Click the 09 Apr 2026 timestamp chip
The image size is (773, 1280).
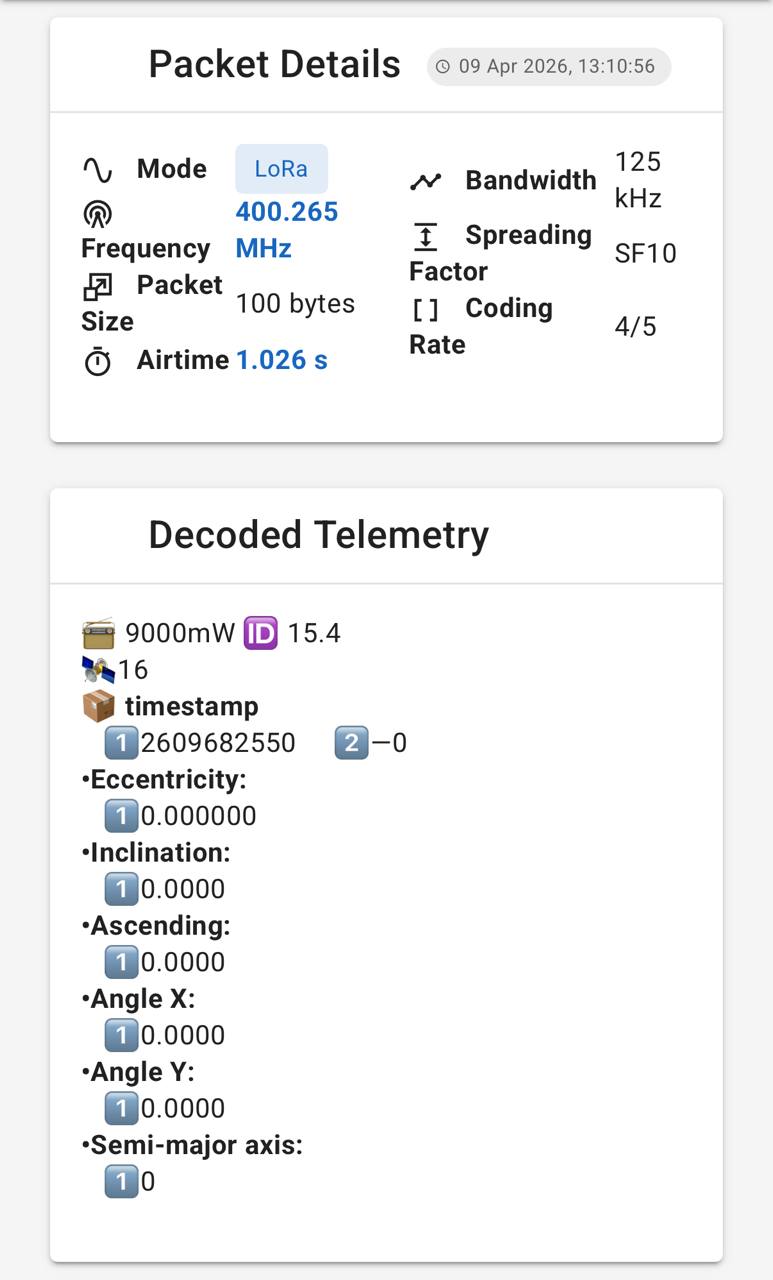549,67
